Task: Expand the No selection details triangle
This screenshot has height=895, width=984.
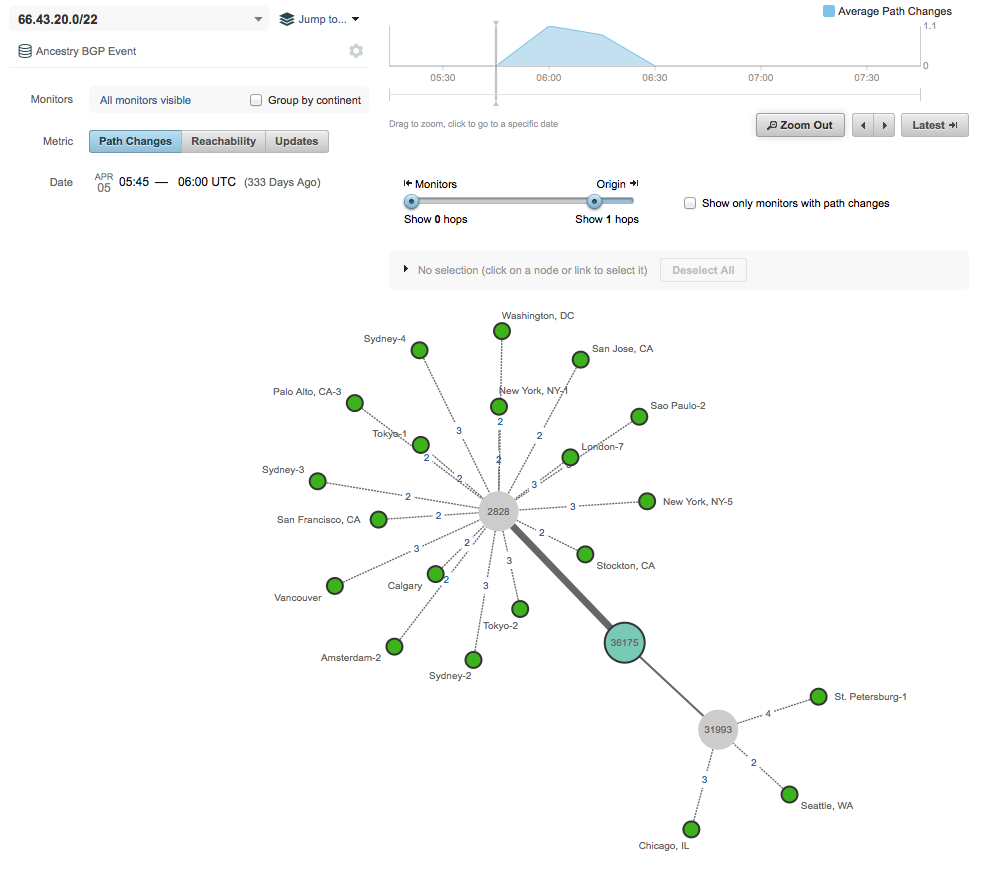Action: (x=406, y=270)
